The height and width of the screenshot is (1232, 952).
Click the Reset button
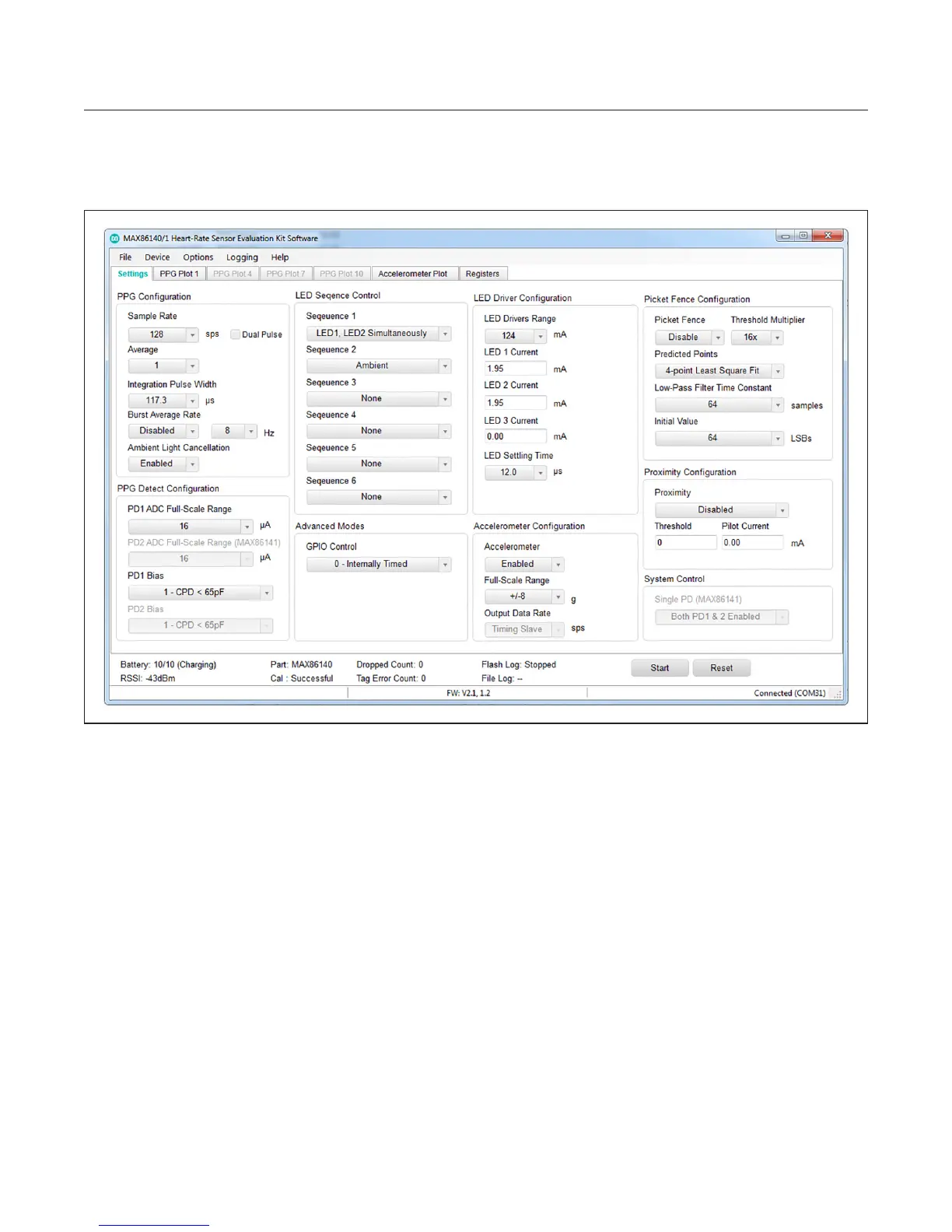click(721, 668)
